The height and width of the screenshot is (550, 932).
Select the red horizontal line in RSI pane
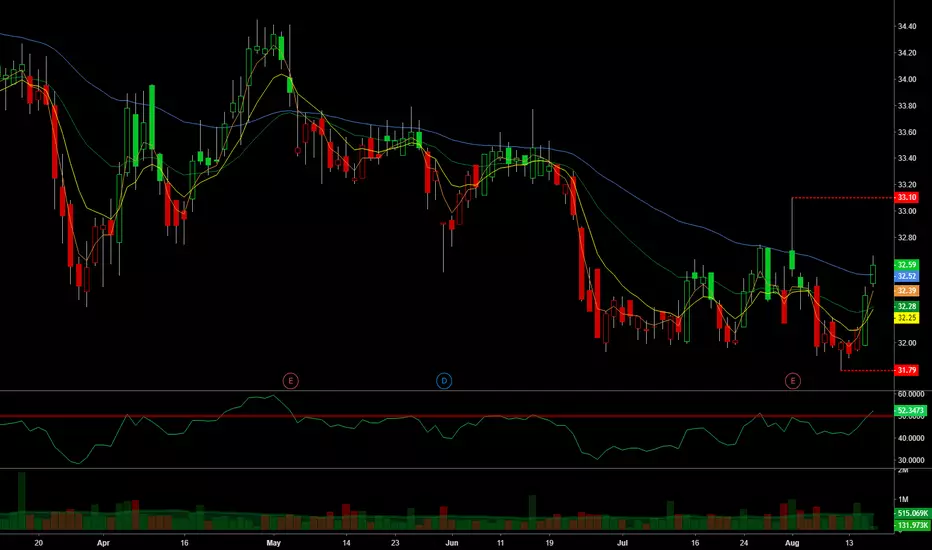pos(446,416)
